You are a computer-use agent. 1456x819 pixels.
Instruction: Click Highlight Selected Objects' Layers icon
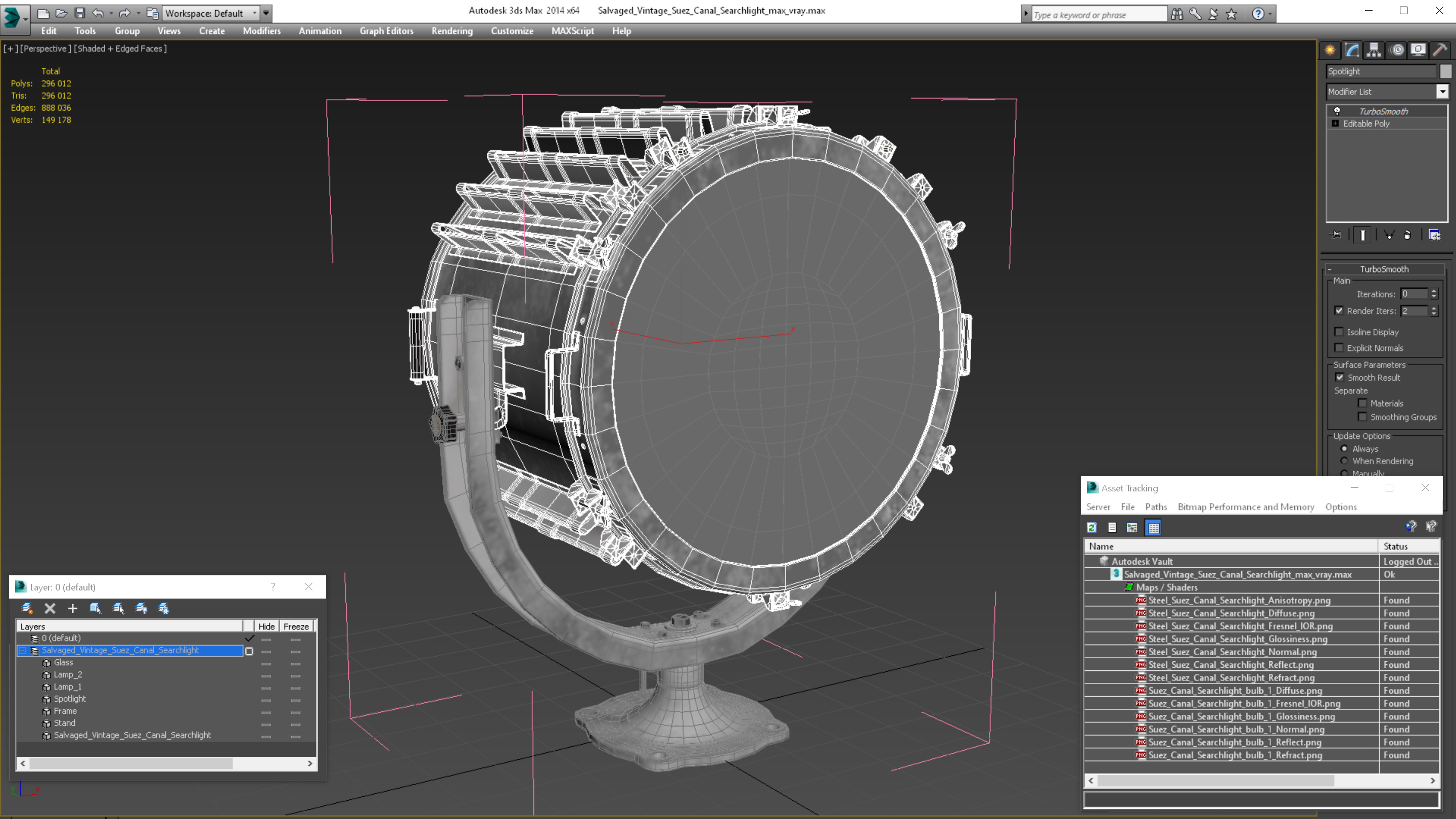point(118,608)
